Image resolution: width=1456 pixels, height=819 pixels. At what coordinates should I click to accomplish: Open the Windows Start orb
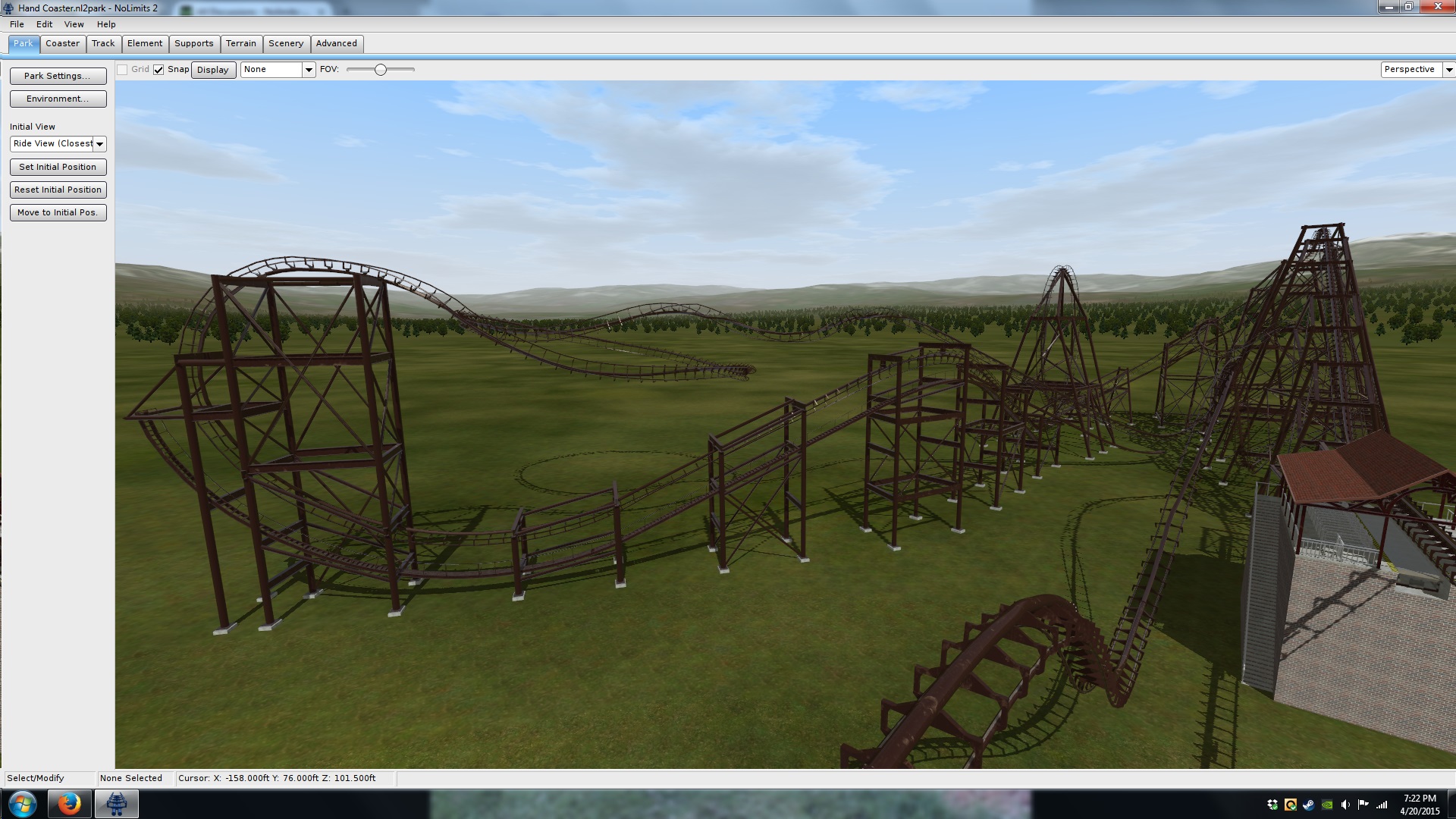pyautogui.click(x=23, y=804)
